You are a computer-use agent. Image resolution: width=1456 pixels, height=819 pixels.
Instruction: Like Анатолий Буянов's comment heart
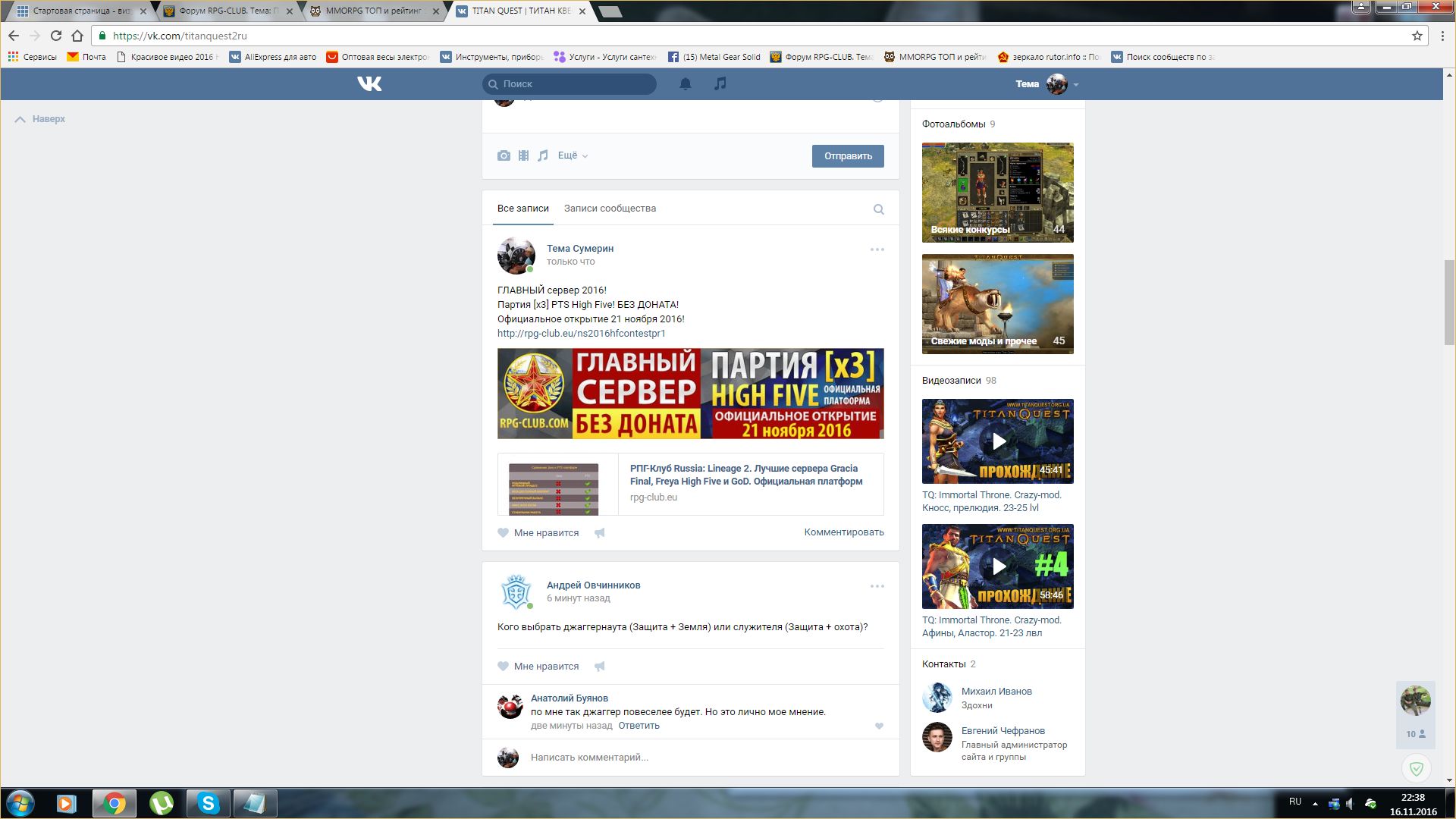pyautogui.click(x=879, y=726)
